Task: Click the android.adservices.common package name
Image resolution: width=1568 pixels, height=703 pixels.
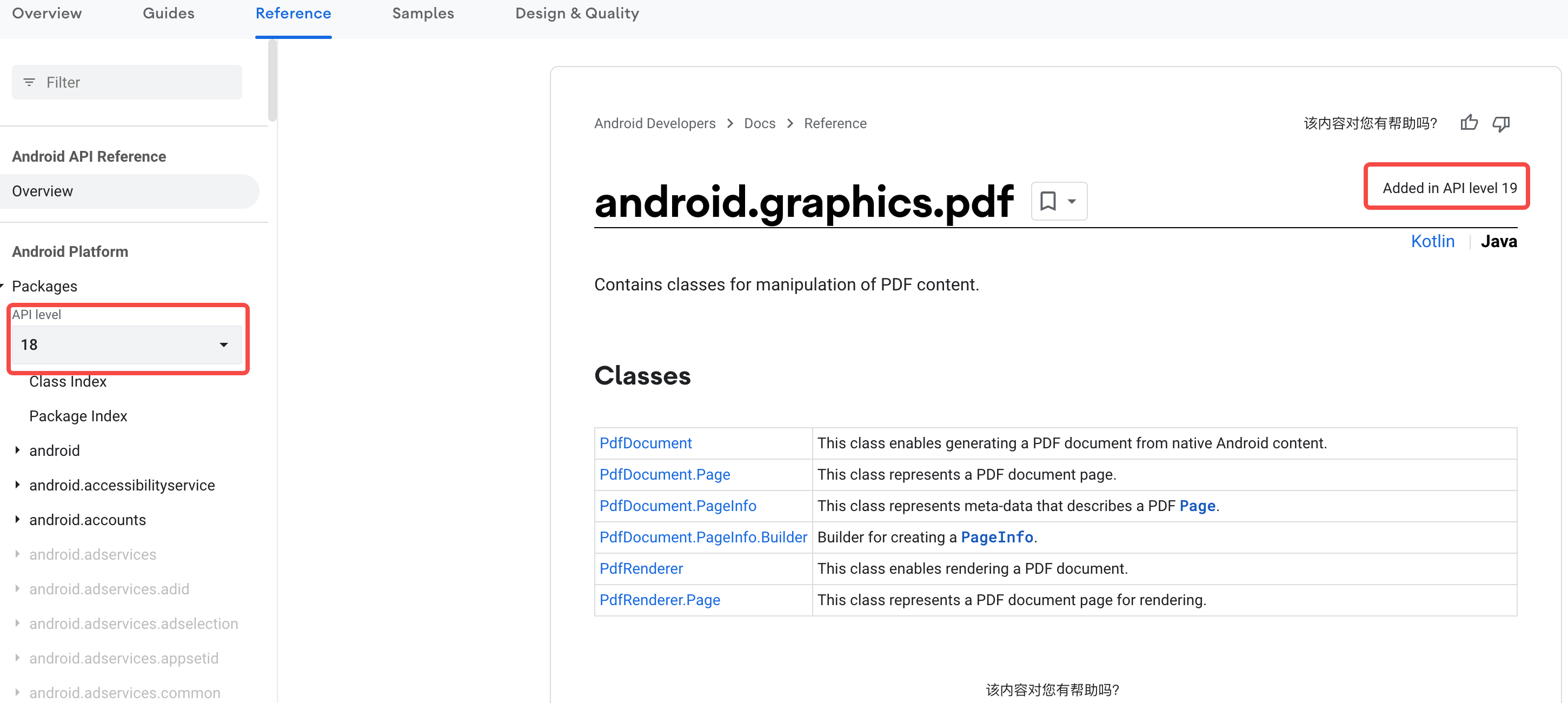Action: pos(125,693)
